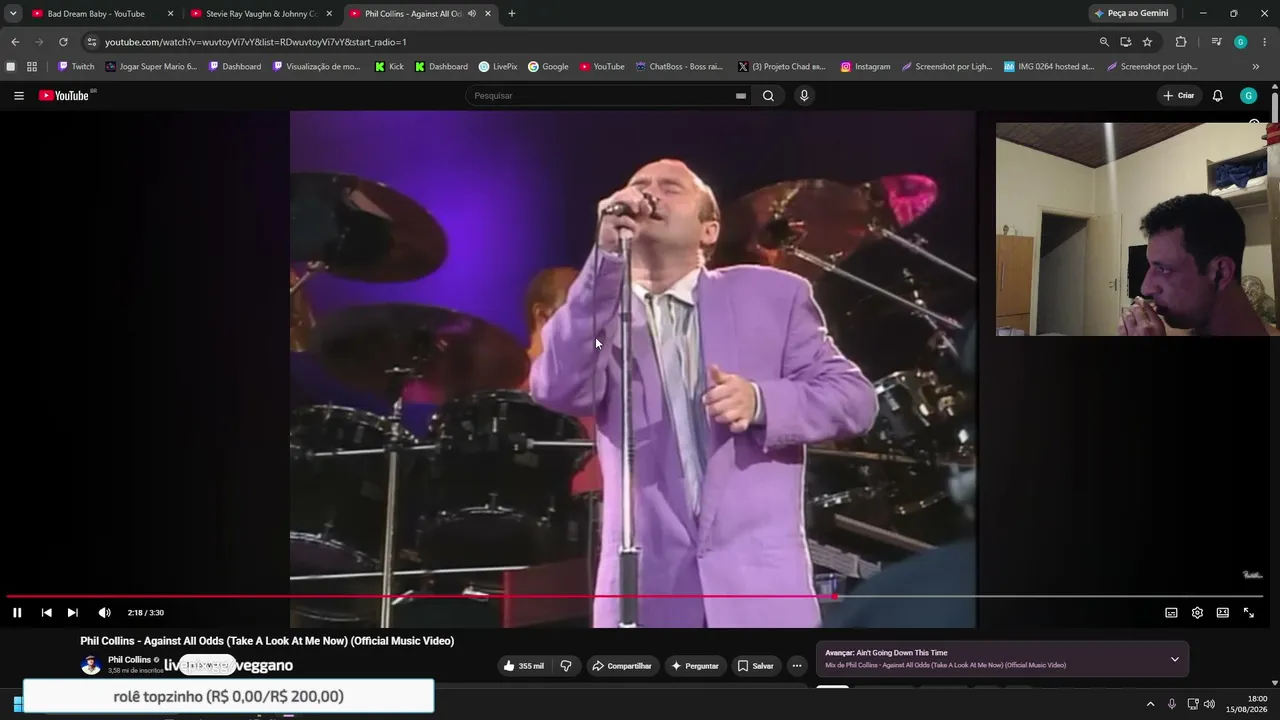The width and height of the screenshot is (1280, 720).
Task: Open video player settings gear
Action: 1197,613
